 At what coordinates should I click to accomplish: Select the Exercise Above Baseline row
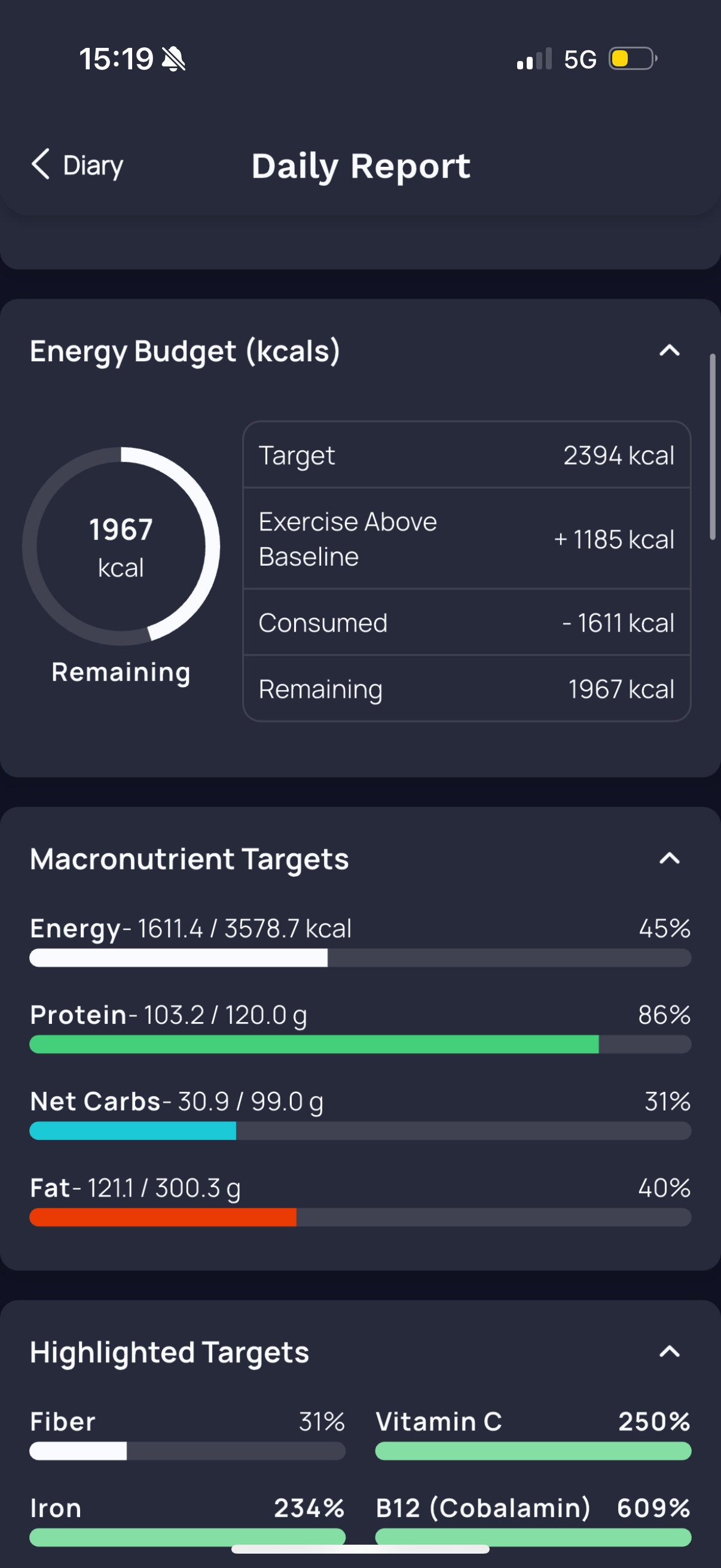466,539
